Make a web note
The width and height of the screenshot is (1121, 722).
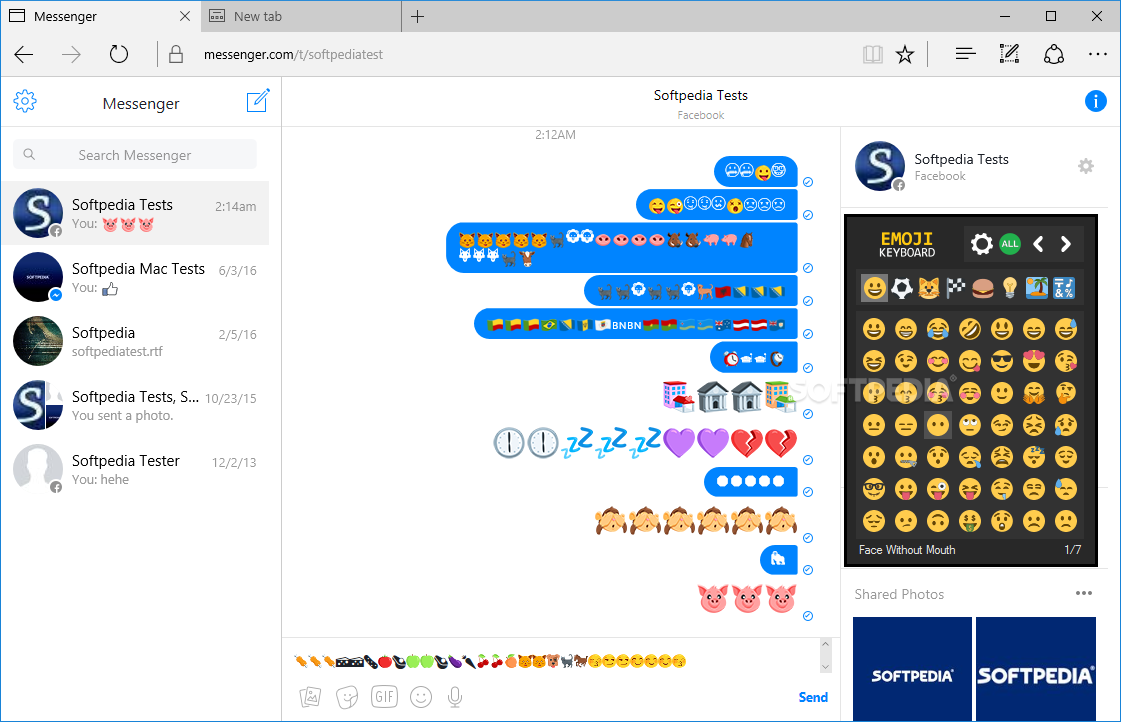(1009, 54)
